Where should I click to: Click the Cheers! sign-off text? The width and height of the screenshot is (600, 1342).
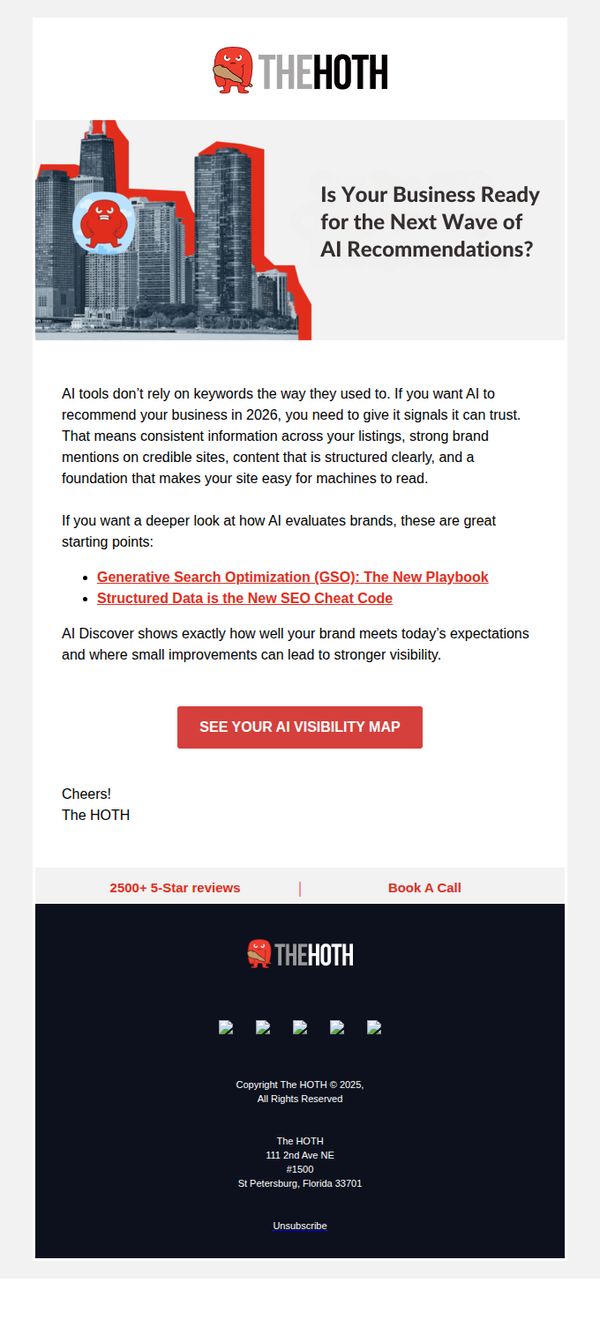[87, 794]
